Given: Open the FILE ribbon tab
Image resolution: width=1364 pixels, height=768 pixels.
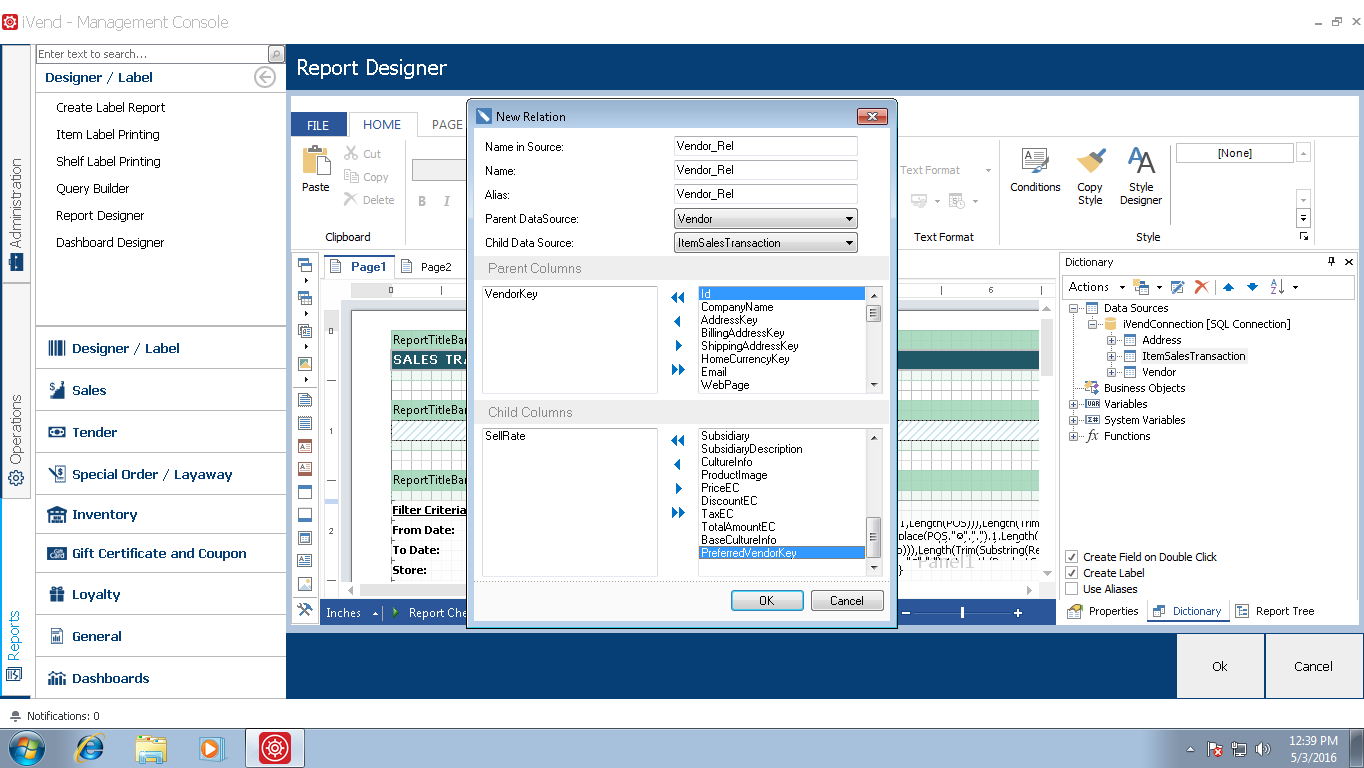Looking at the screenshot, I should pyautogui.click(x=318, y=125).
